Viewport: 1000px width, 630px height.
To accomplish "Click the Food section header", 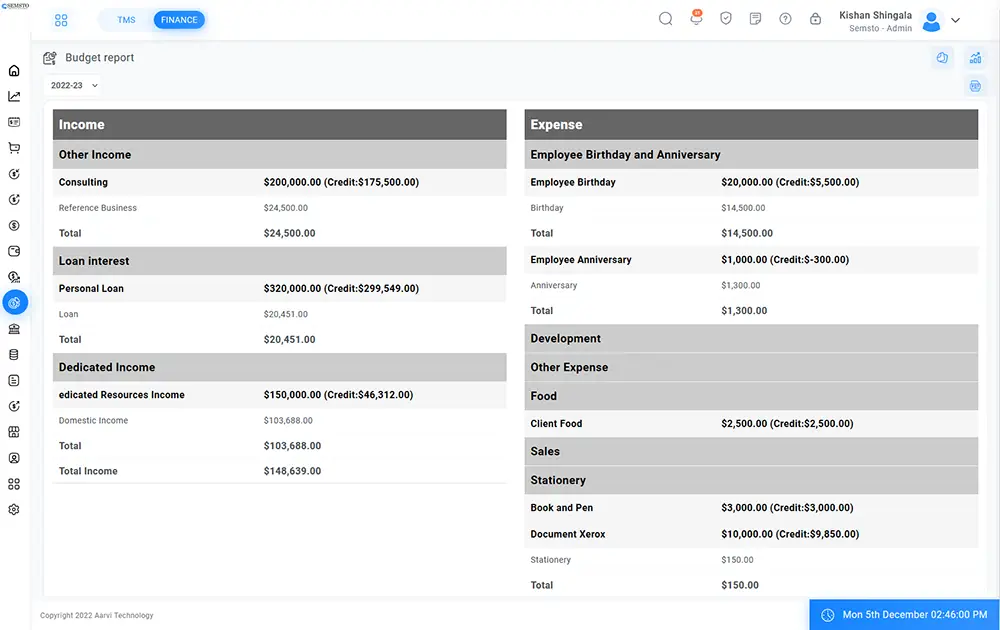I will tap(751, 396).
